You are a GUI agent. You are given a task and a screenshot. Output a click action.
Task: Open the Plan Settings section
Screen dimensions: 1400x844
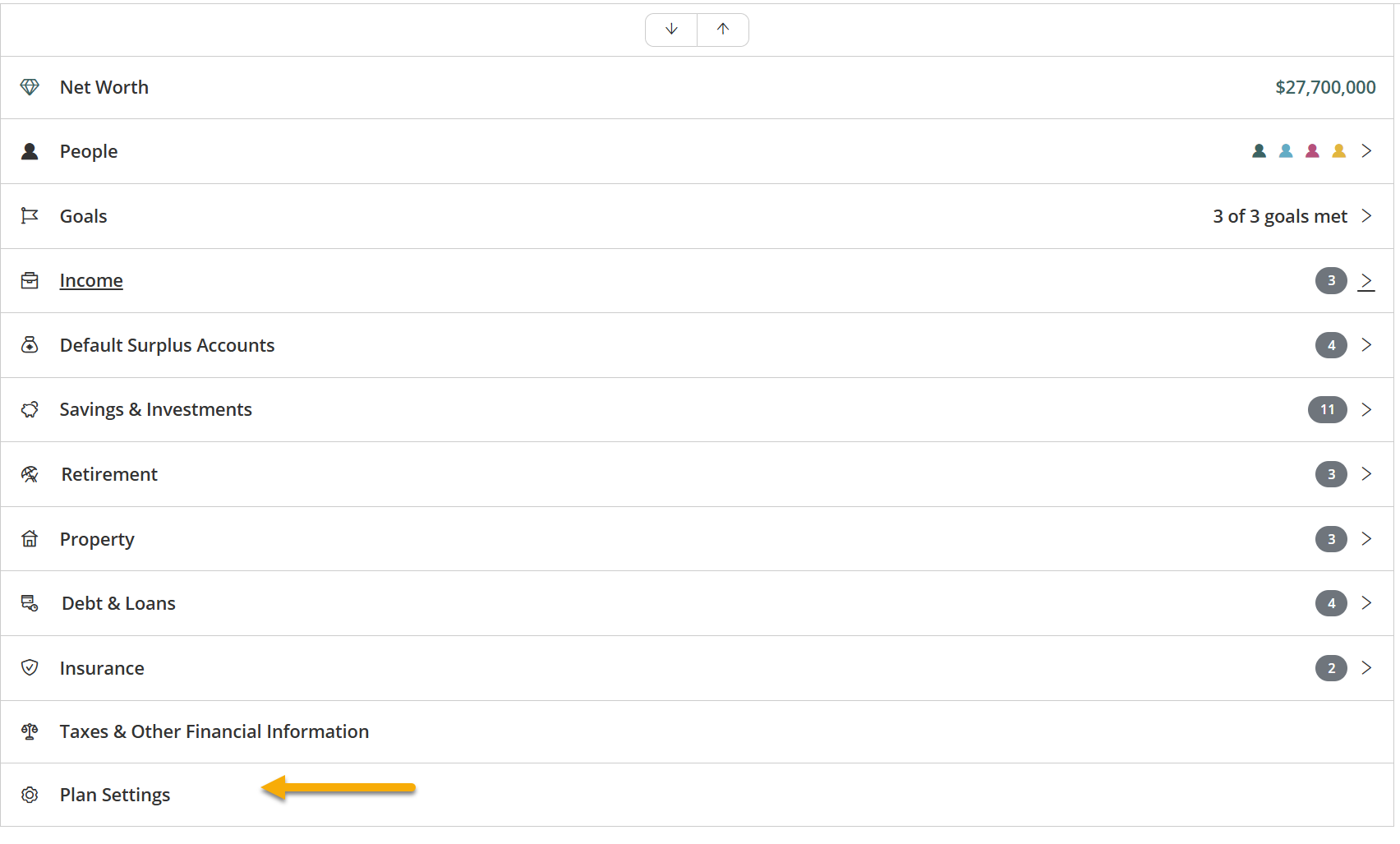click(x=115, y=795)
